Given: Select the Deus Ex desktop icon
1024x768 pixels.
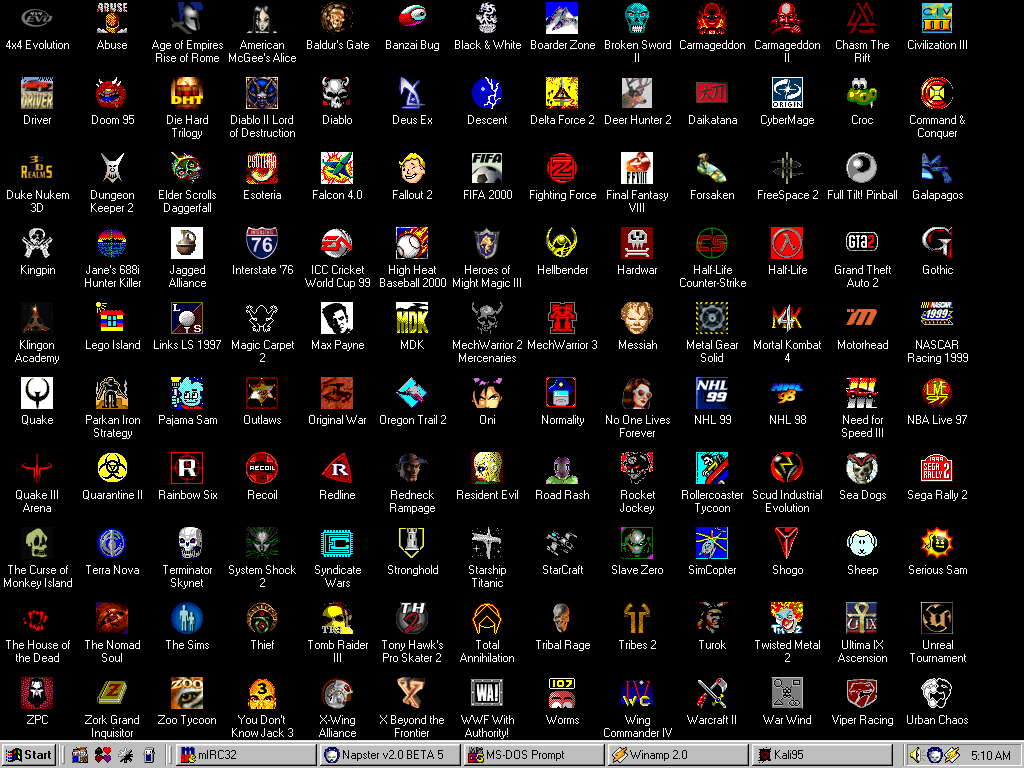Looking at the screenshot, I should [x=412, y=93].
